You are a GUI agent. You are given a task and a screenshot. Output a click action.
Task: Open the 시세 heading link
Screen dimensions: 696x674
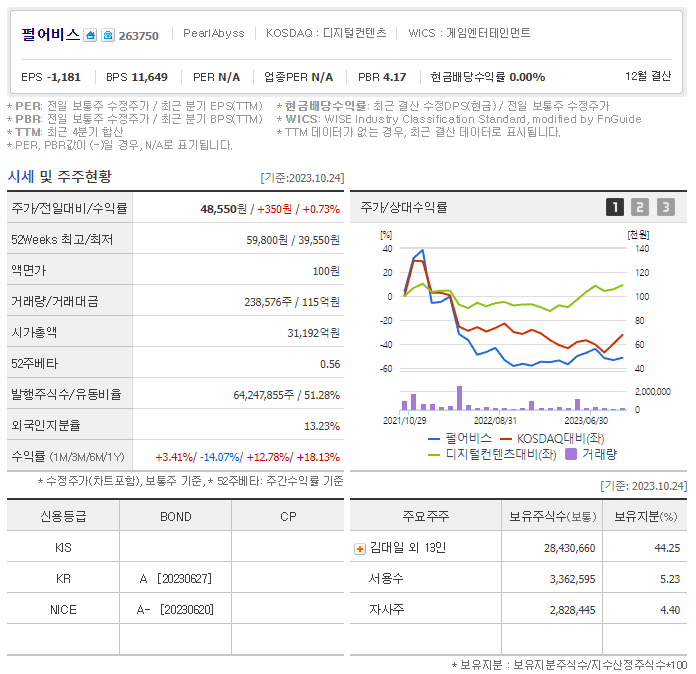[x=21, y=177]
